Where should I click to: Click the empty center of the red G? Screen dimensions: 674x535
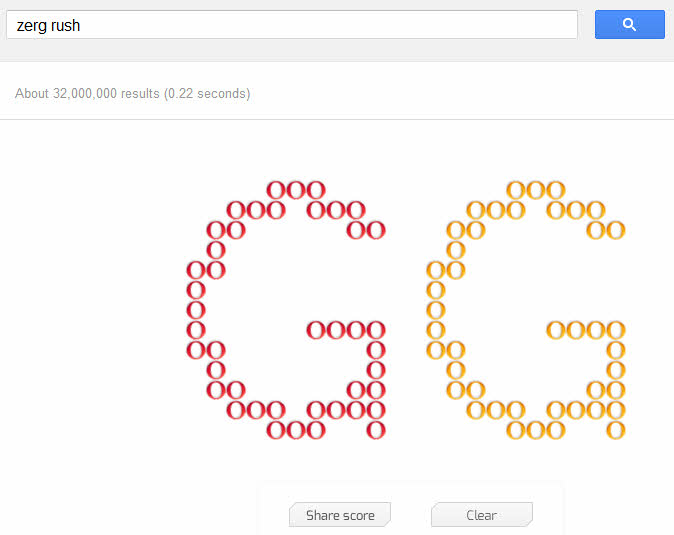275,301
